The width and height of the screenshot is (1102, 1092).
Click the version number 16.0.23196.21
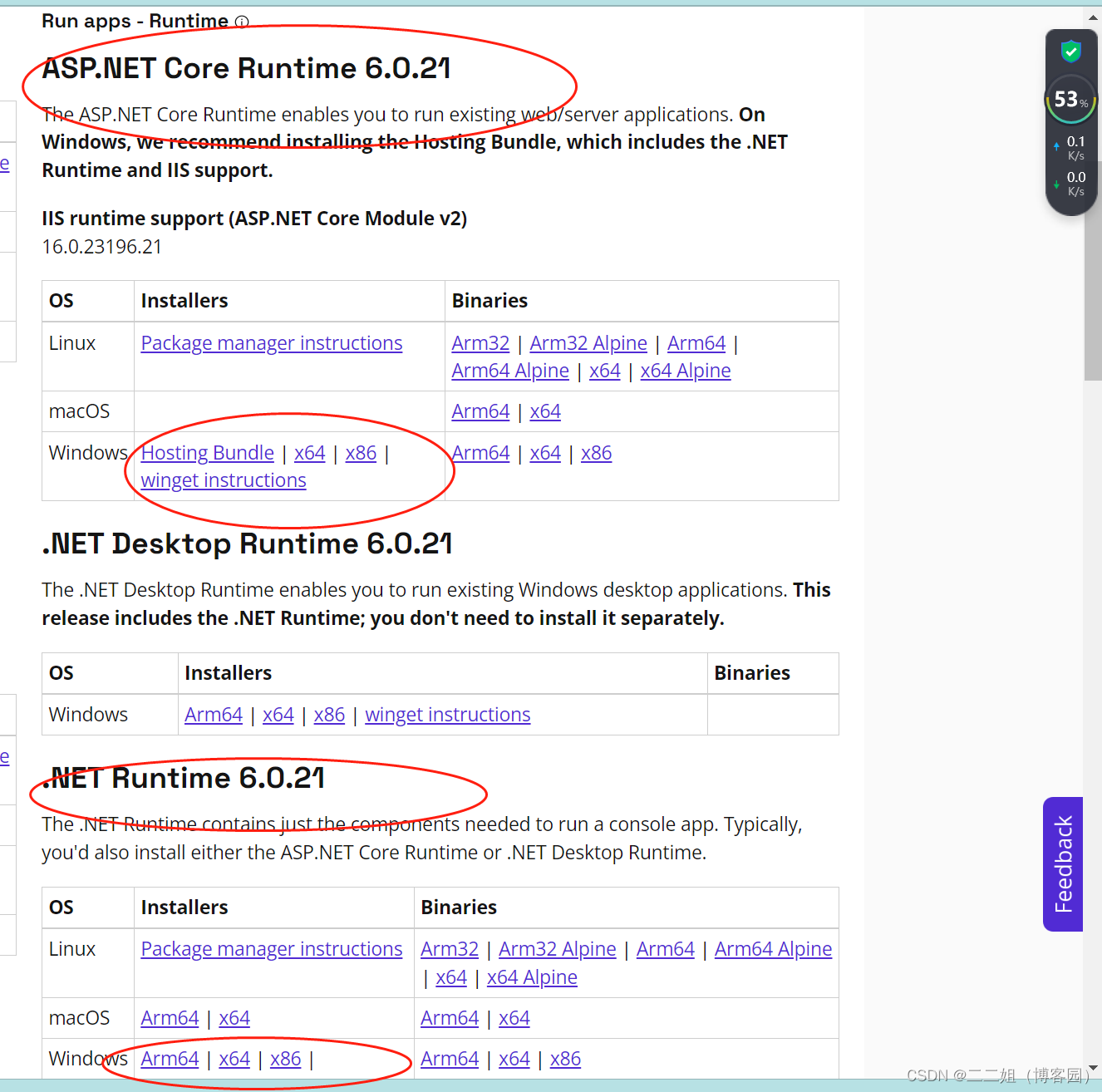102,247
